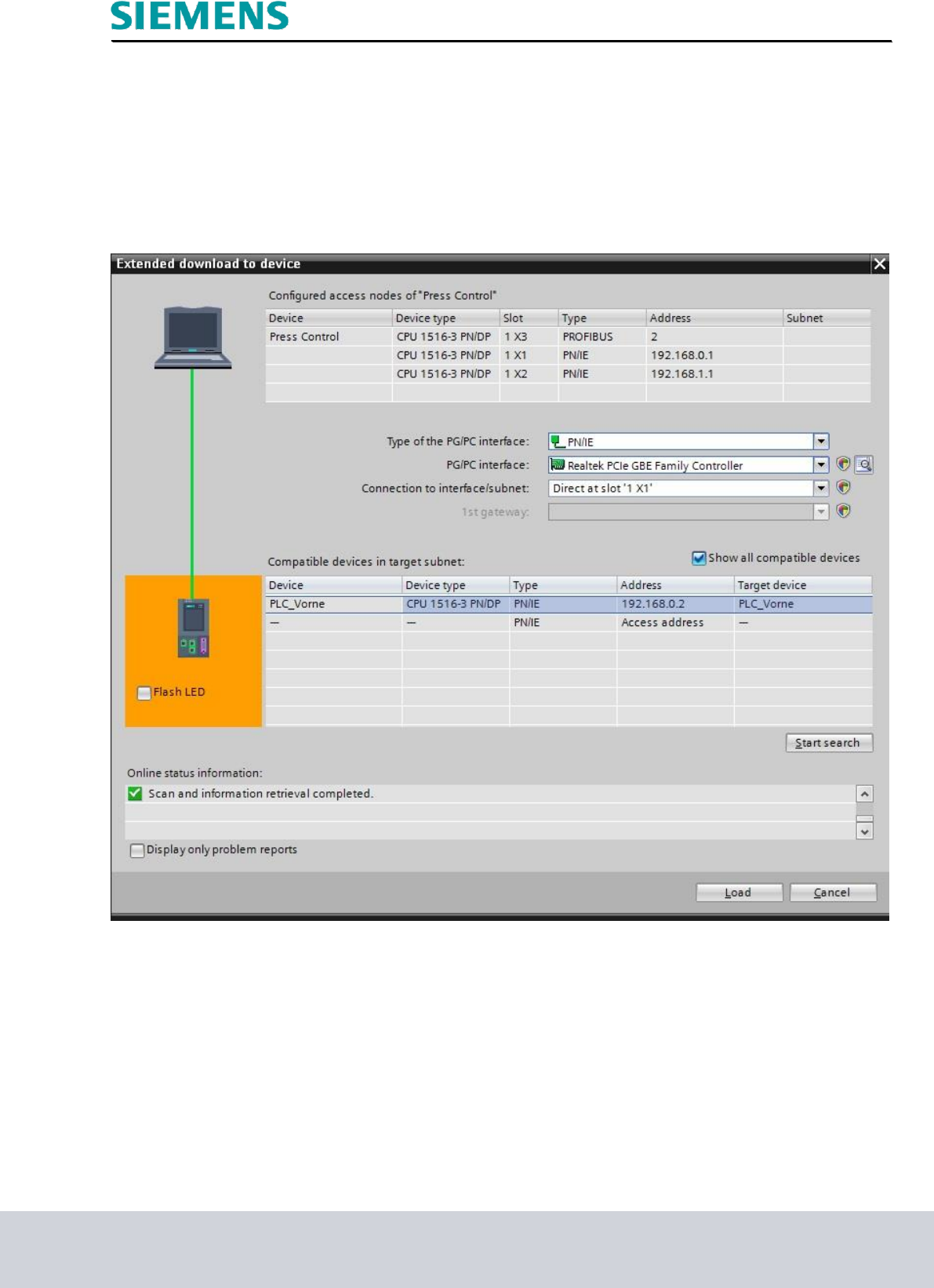
Task: Click the Realtek network adapter icon
Action: click(x=558, y=464)
